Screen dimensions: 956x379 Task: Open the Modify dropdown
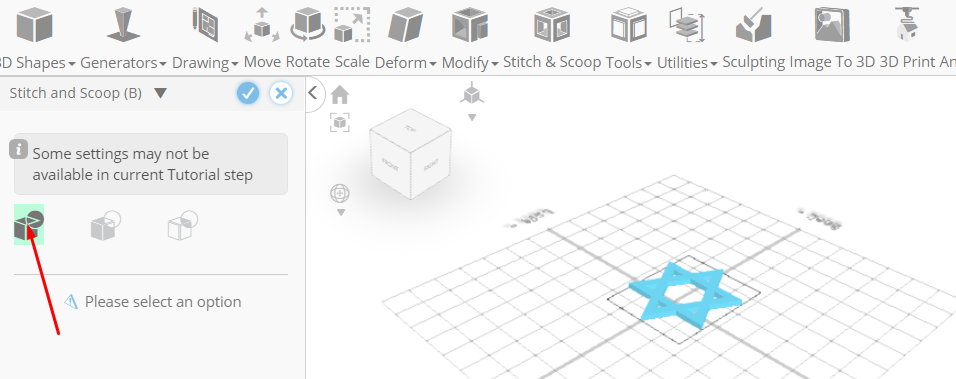point(470,38)
